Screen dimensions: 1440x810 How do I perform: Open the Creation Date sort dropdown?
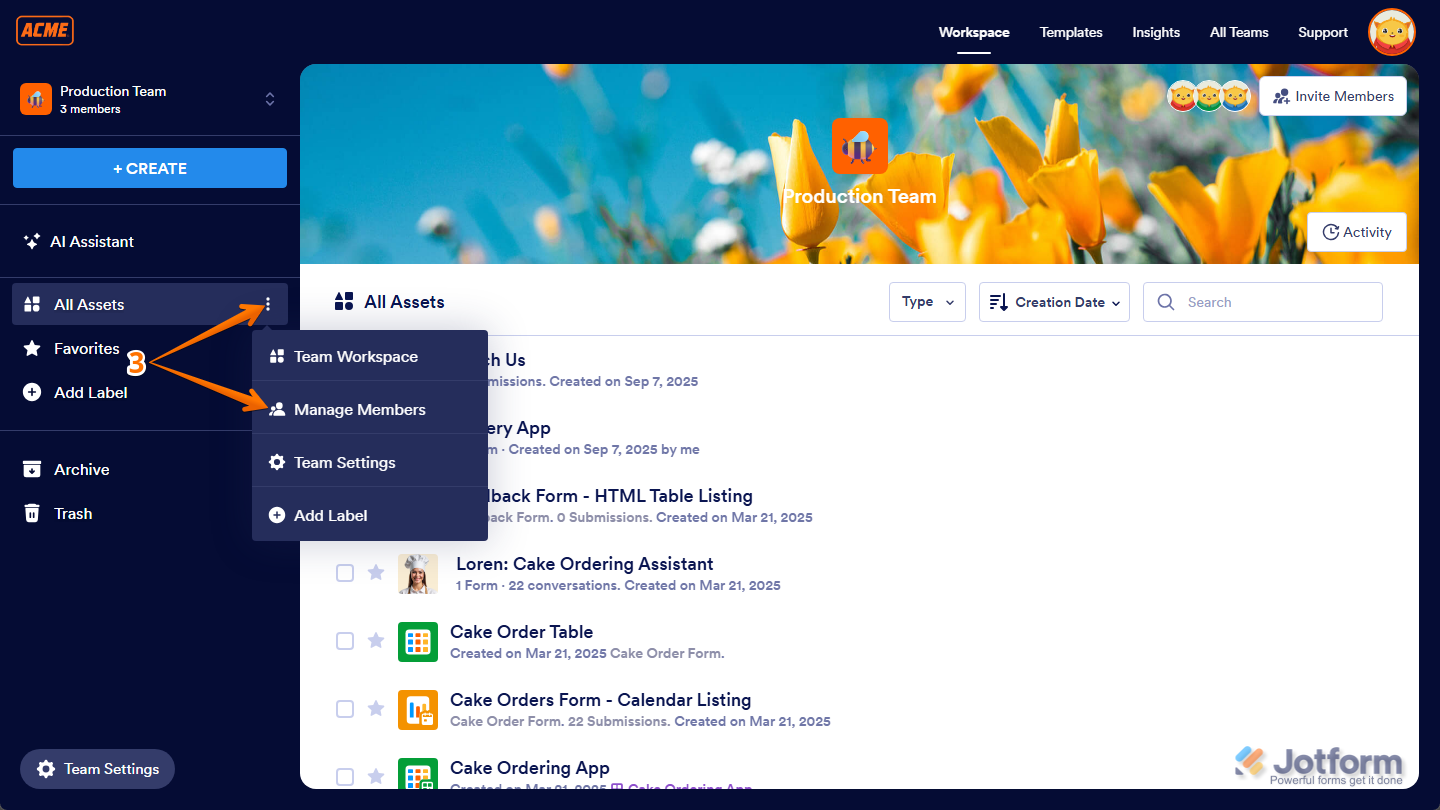[x=1053, y=301]
